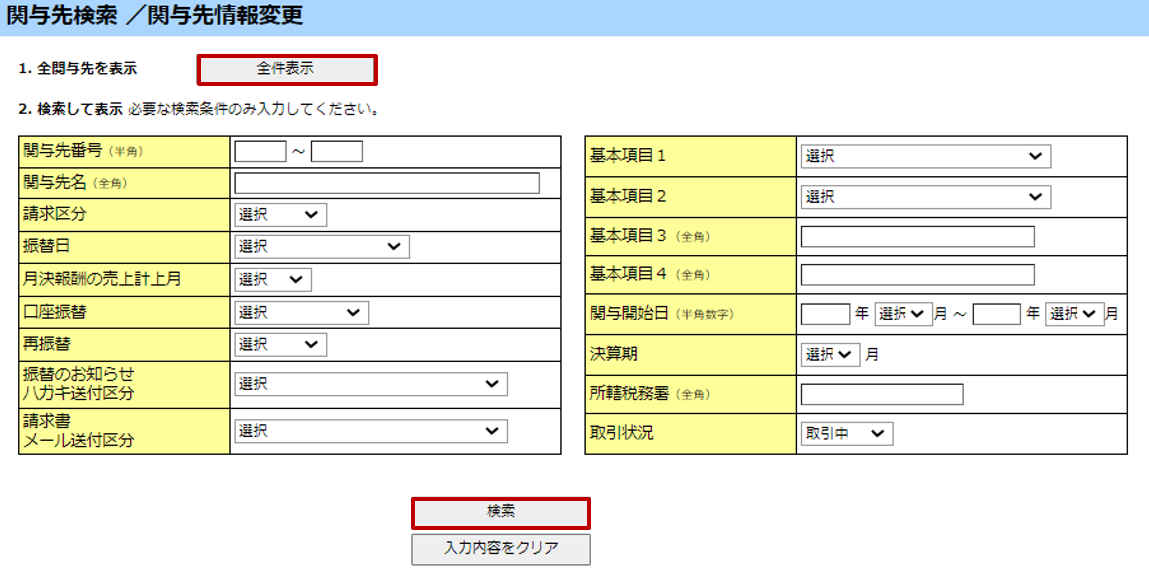Screen dimensions: 1149x576
Task: Click the 基本項目3 text field
Action: pos(917,237)
